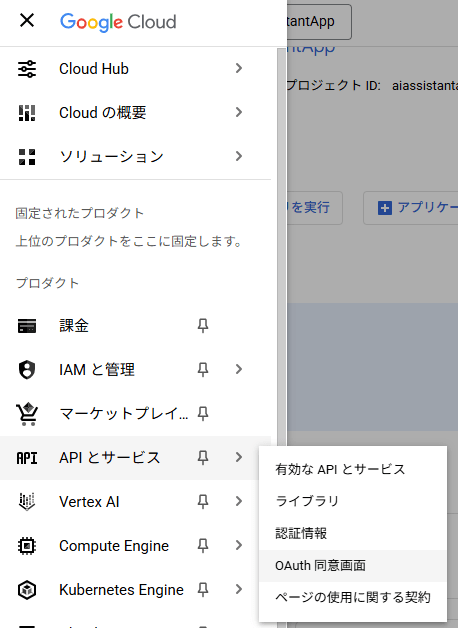The height and width of the screenshot is (628, 458).
Task: Click the Cloud の概要 dashboard icon
Action: pyautogui.click(x=27, y=113)
